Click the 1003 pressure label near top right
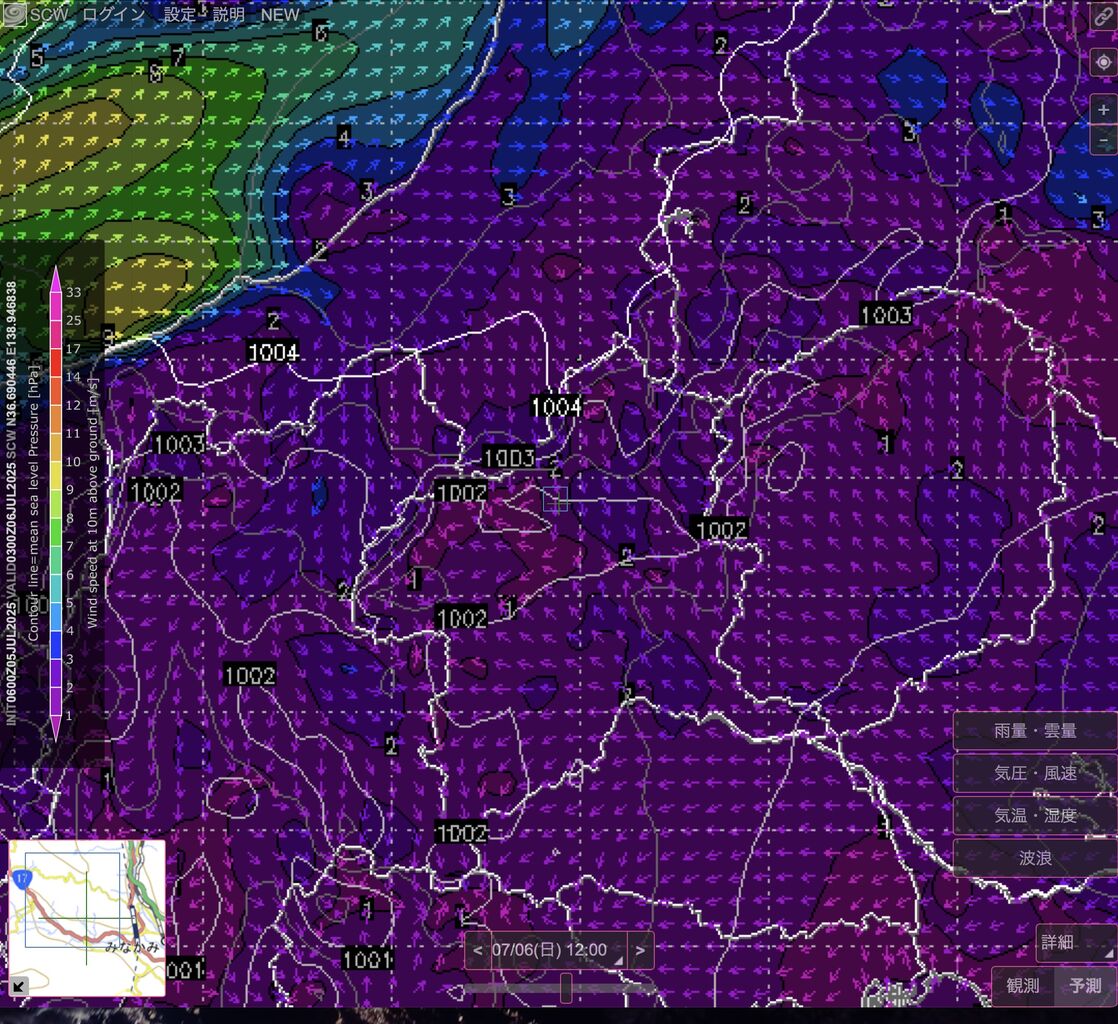The width and height of the screenshot is (1118, 1024). point(886,314)
